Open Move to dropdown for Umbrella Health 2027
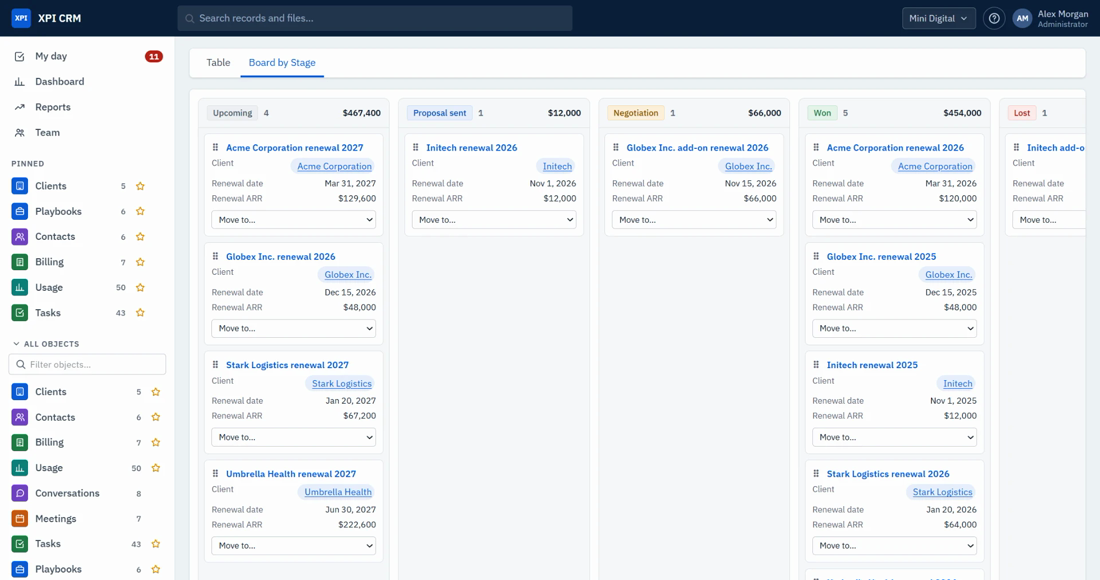Image resolution: width=1100 pixels, height=580 pixels. 293,546
